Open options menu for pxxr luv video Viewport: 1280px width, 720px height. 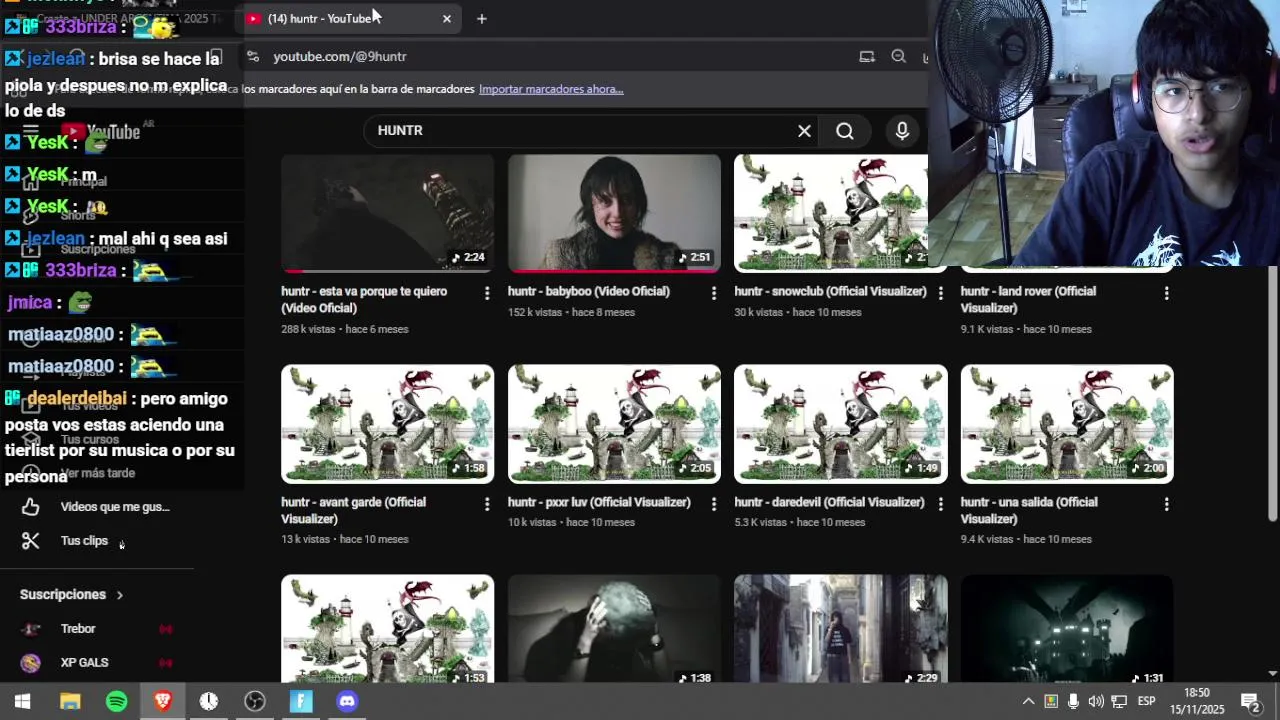[x=713, y=504]
